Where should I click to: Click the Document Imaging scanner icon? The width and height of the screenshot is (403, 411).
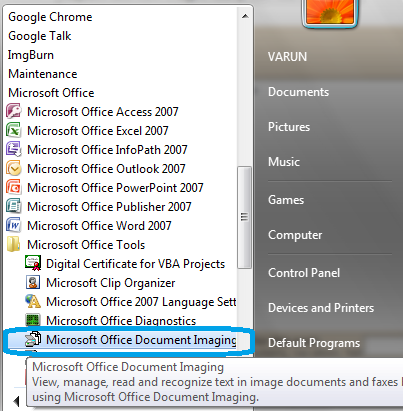33,339
